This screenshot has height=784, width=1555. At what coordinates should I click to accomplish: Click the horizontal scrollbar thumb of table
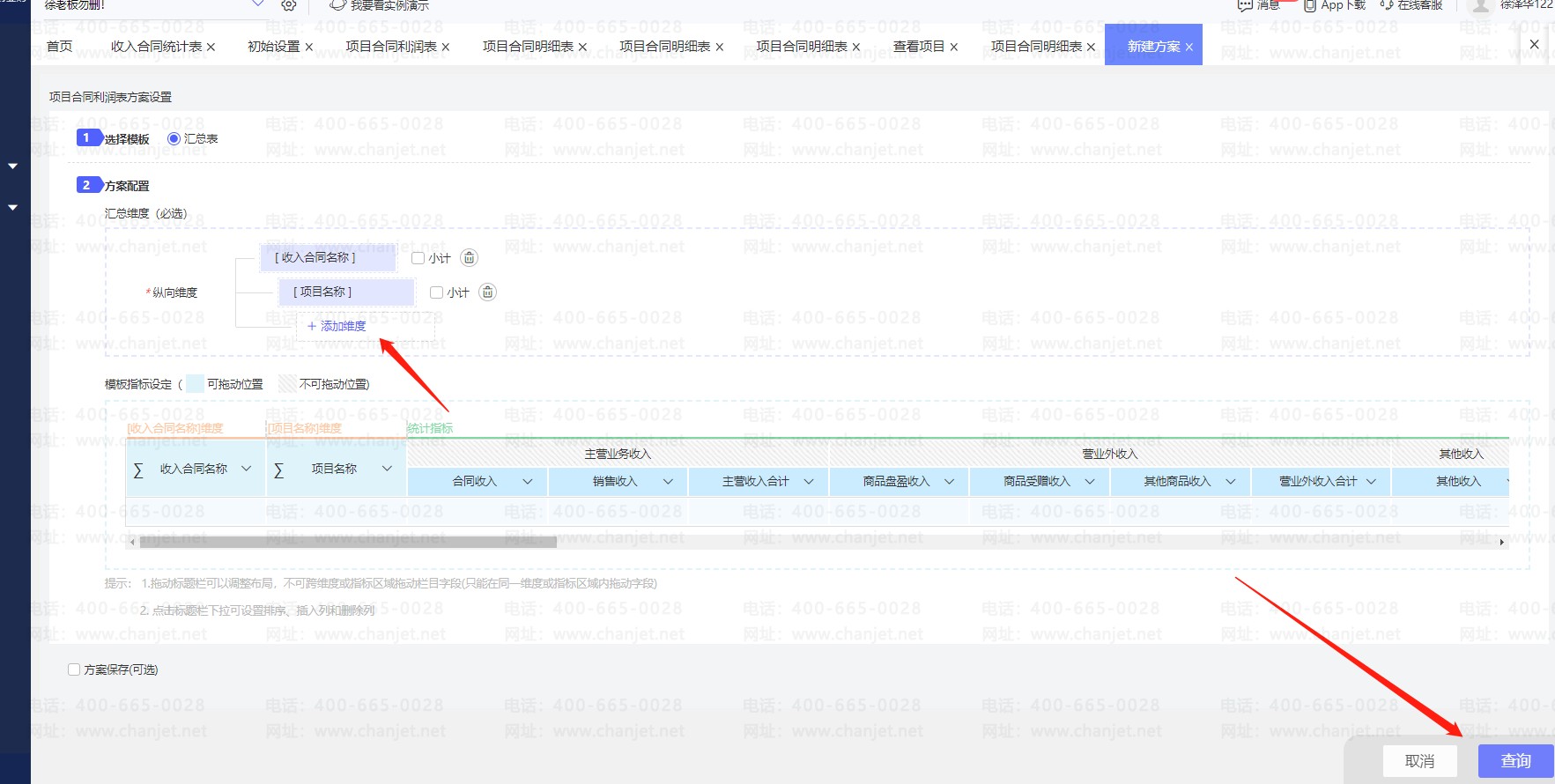coord(347,542)
